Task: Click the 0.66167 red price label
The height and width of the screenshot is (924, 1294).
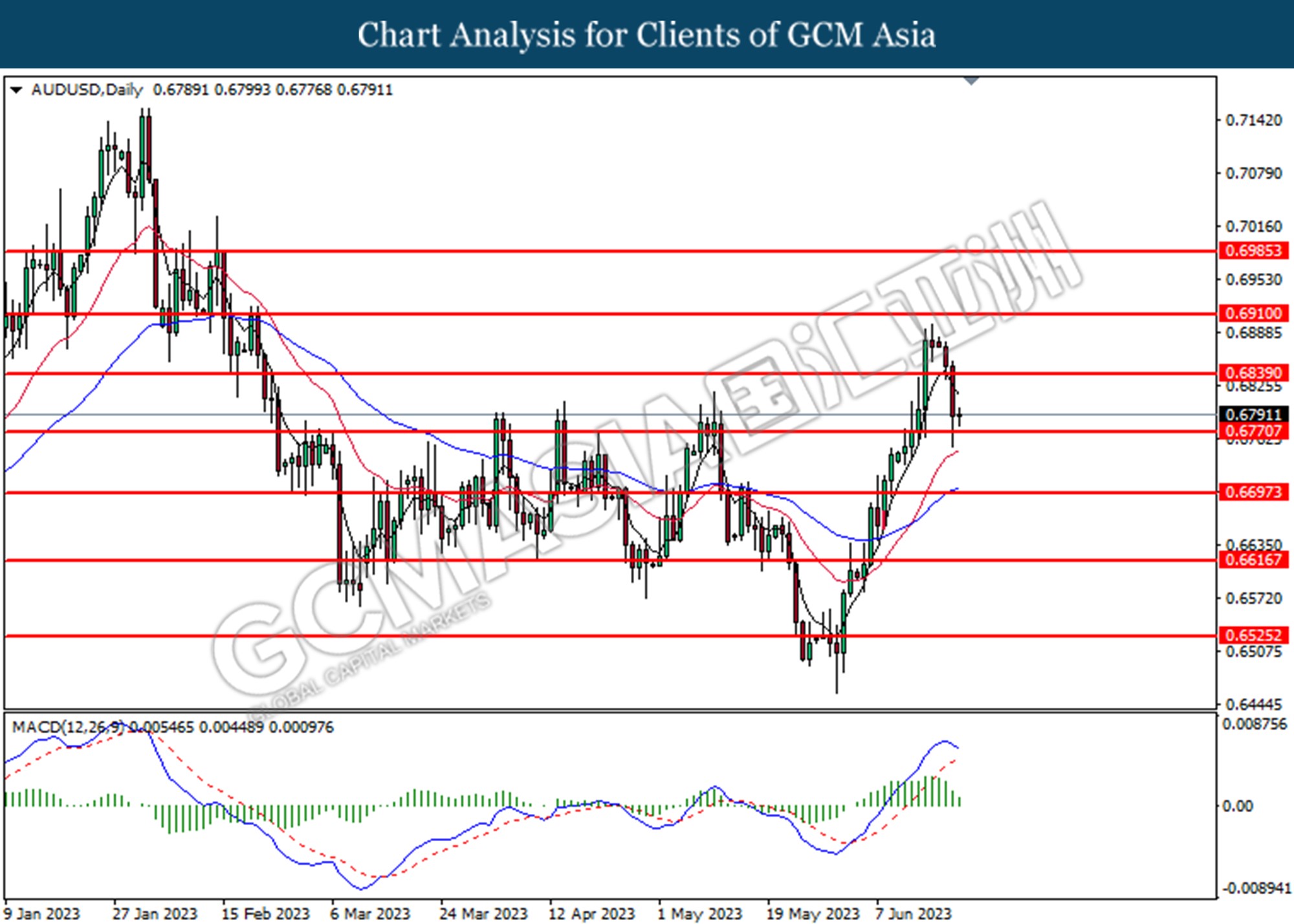Action: 1253,560
